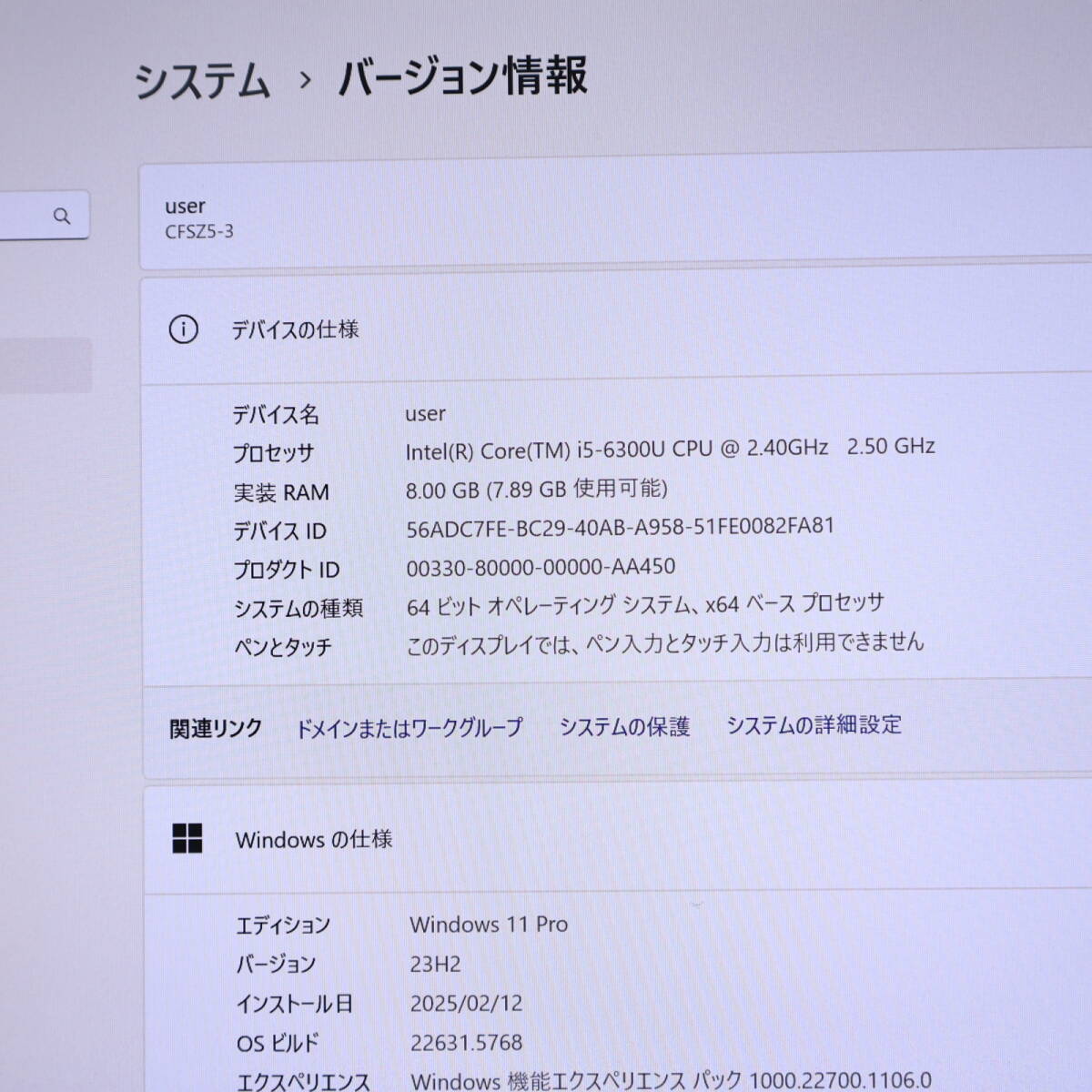This screenshot has width=1092, height=1092.
Task: Click the 実装 RAM label
Action: pos(281,492)
